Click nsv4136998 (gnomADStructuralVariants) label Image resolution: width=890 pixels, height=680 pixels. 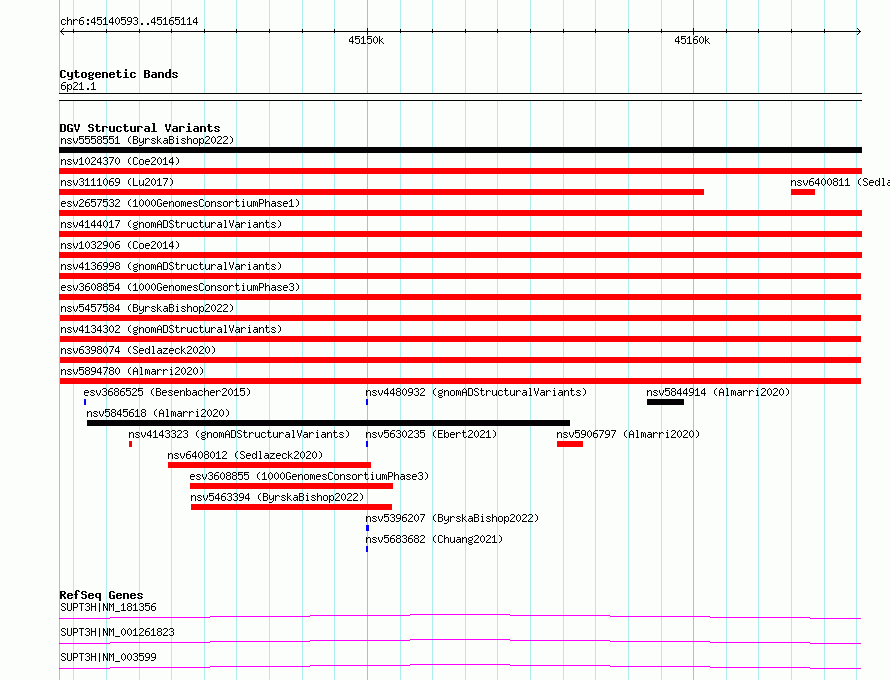click(171, 266)
